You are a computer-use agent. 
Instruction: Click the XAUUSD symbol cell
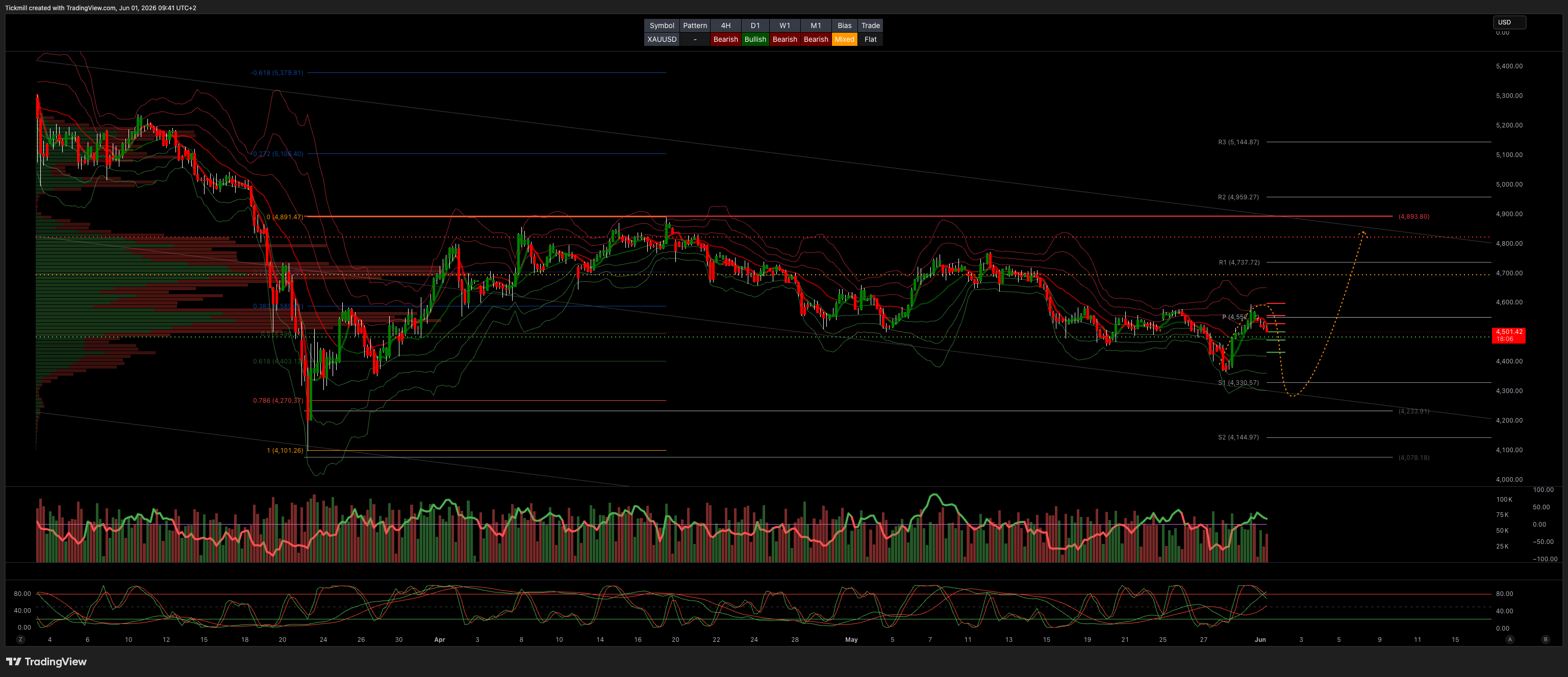coord(662,40)
